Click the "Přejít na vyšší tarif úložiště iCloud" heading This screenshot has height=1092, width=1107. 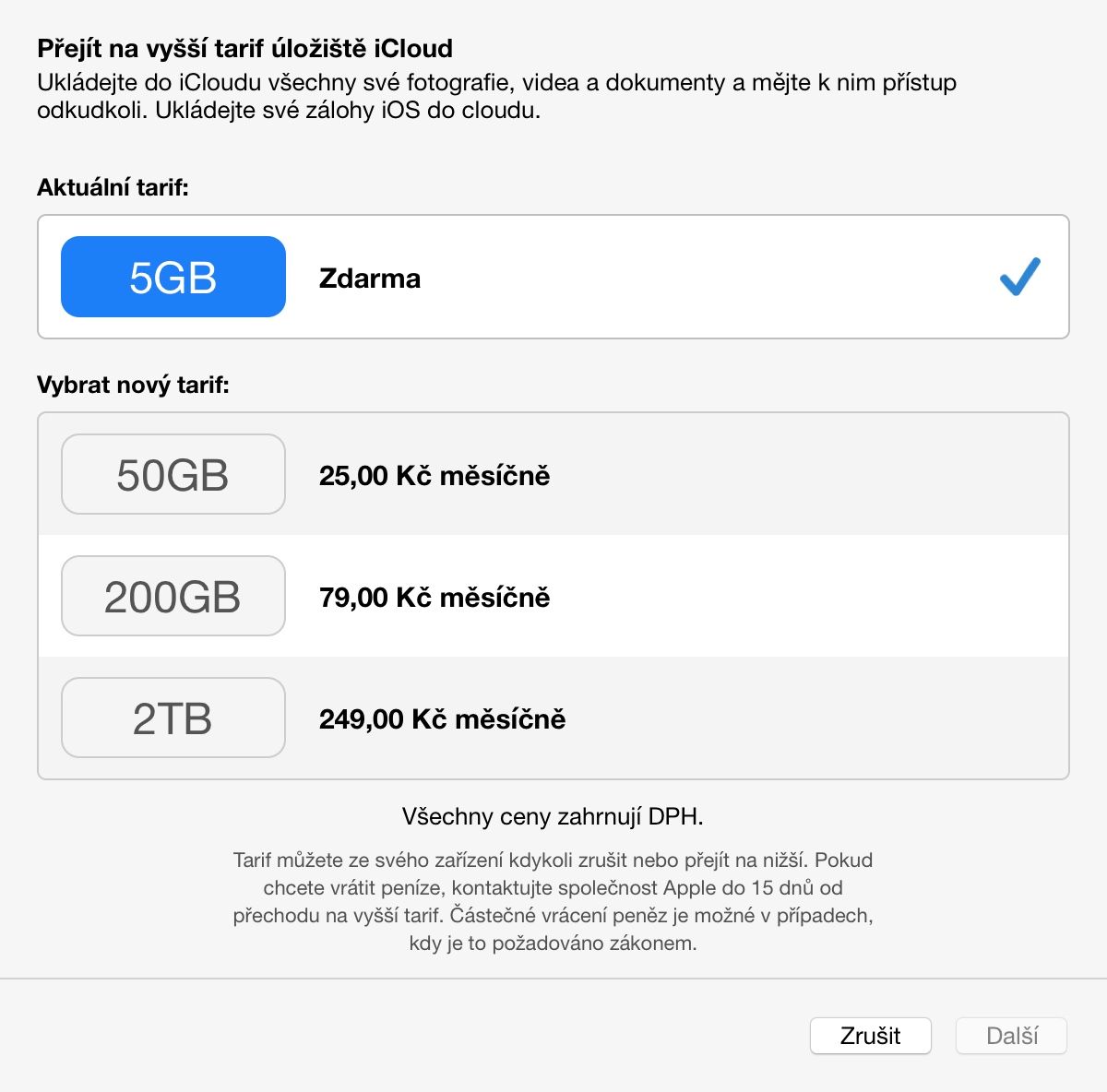(244, 48)
